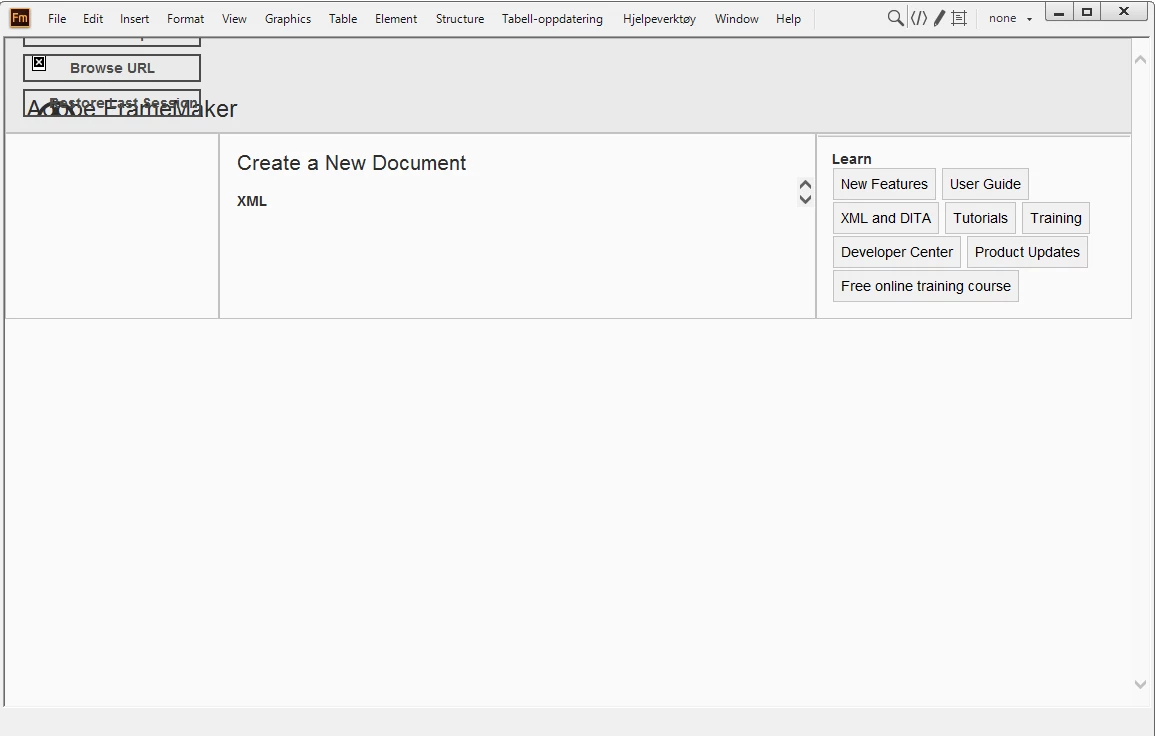
Task: Open the File menu
Action: [57, 19]
